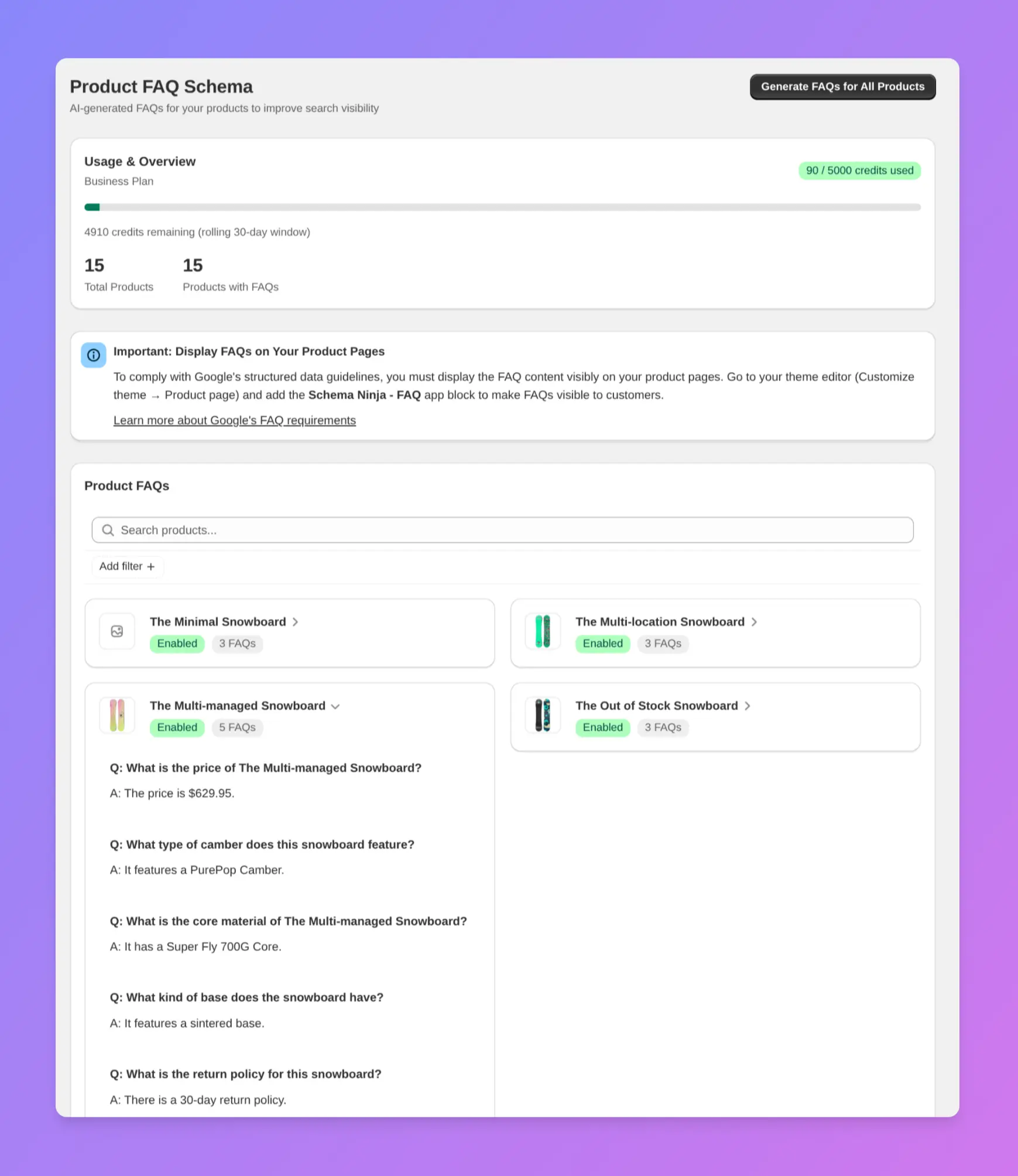Click Generate FAQs for All Products
This screenshot has height=1176, width=1018.
point(842,86)
